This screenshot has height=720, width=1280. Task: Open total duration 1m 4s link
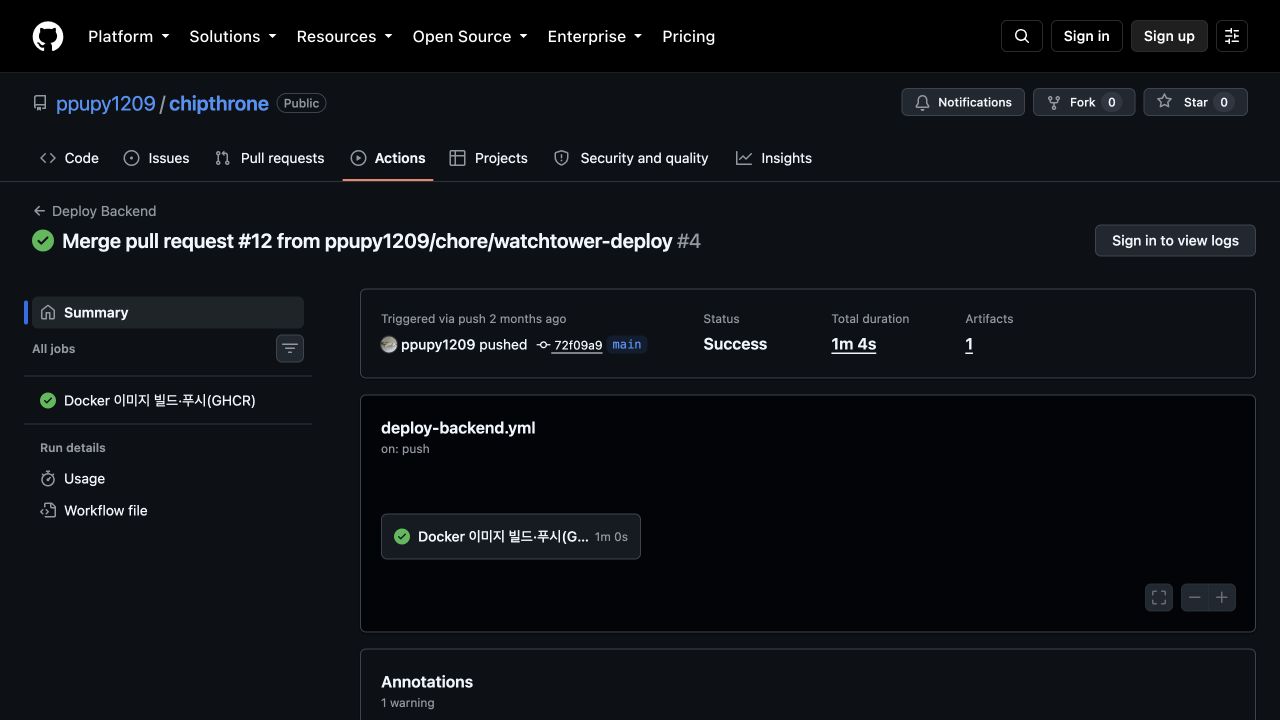point(854,344)
